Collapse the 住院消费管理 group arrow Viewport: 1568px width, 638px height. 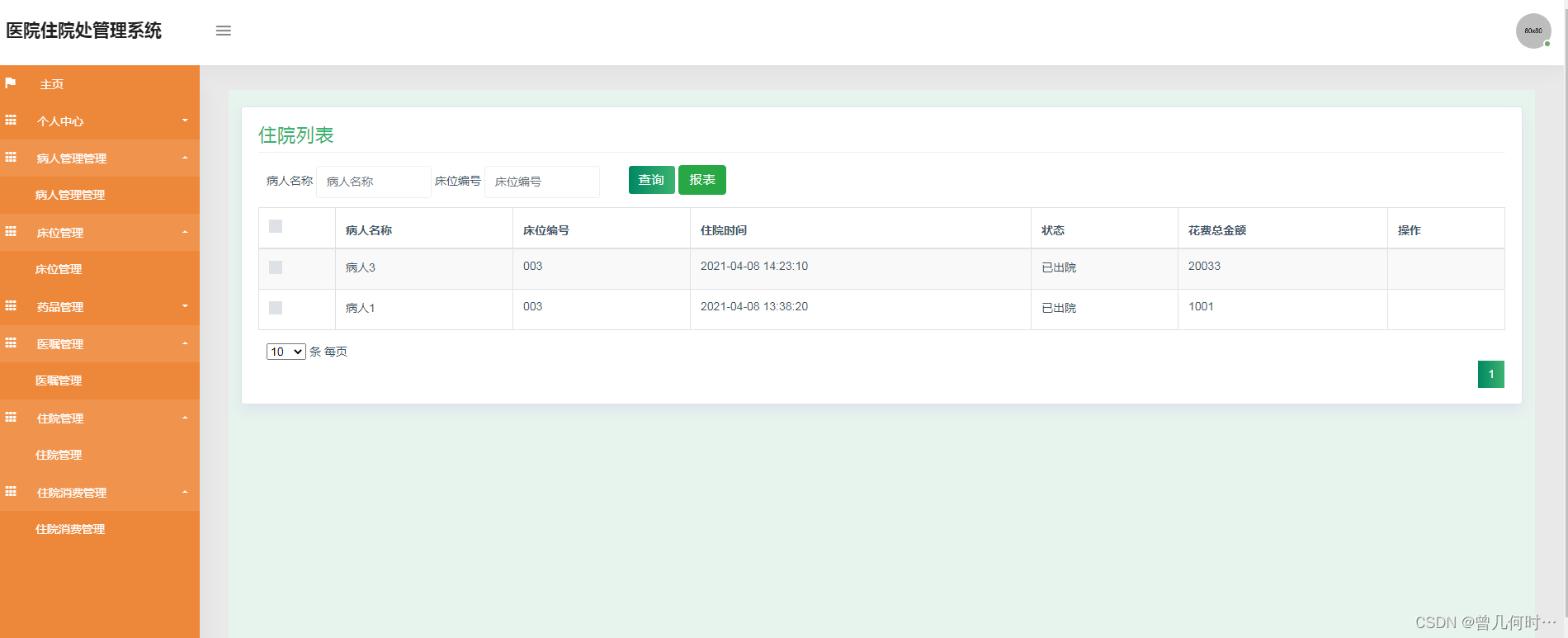pos(185,492)
